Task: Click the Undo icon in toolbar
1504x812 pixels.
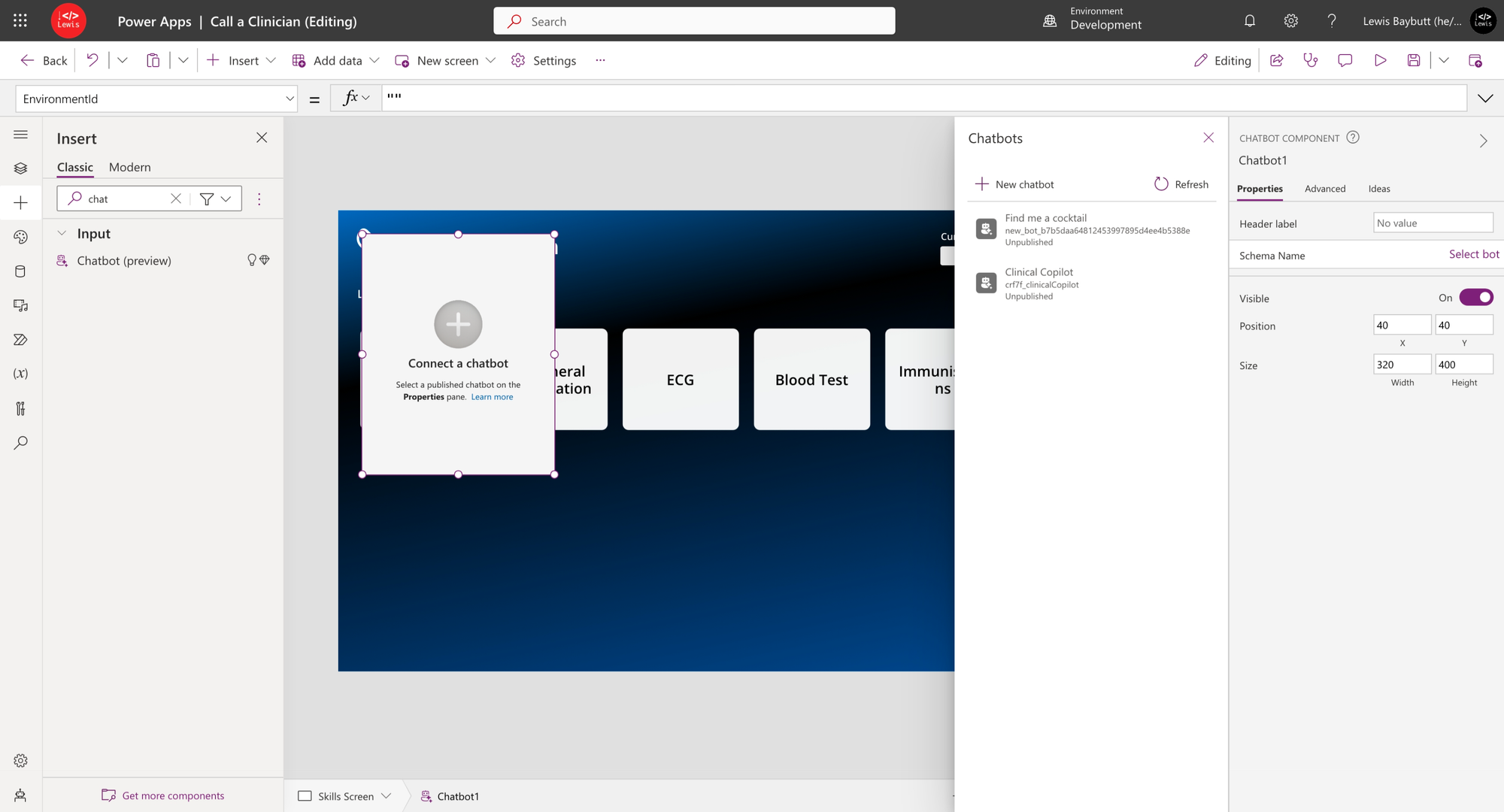Action: pos(92,60)
